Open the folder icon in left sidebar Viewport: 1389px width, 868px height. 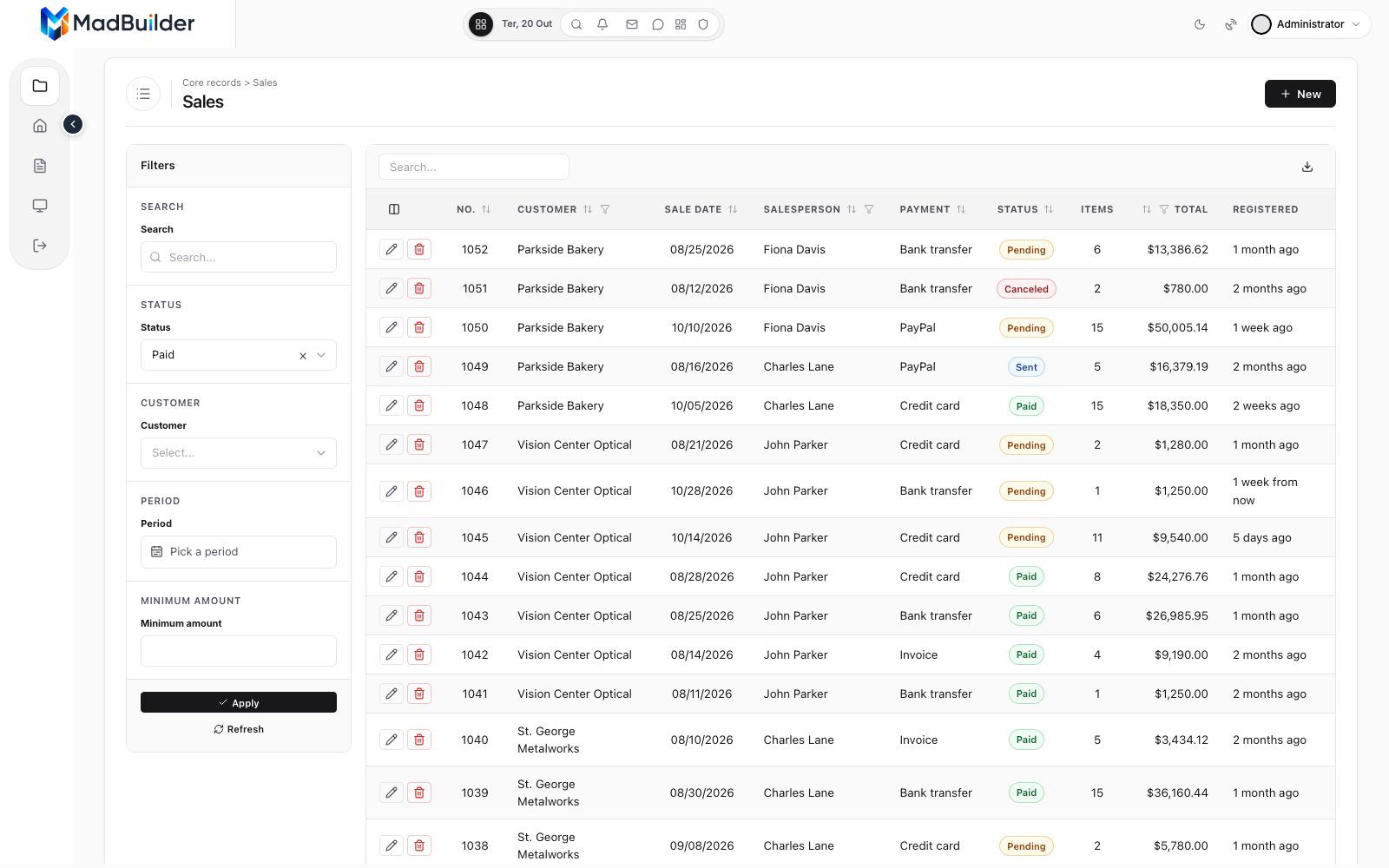[x=40, y=86]
